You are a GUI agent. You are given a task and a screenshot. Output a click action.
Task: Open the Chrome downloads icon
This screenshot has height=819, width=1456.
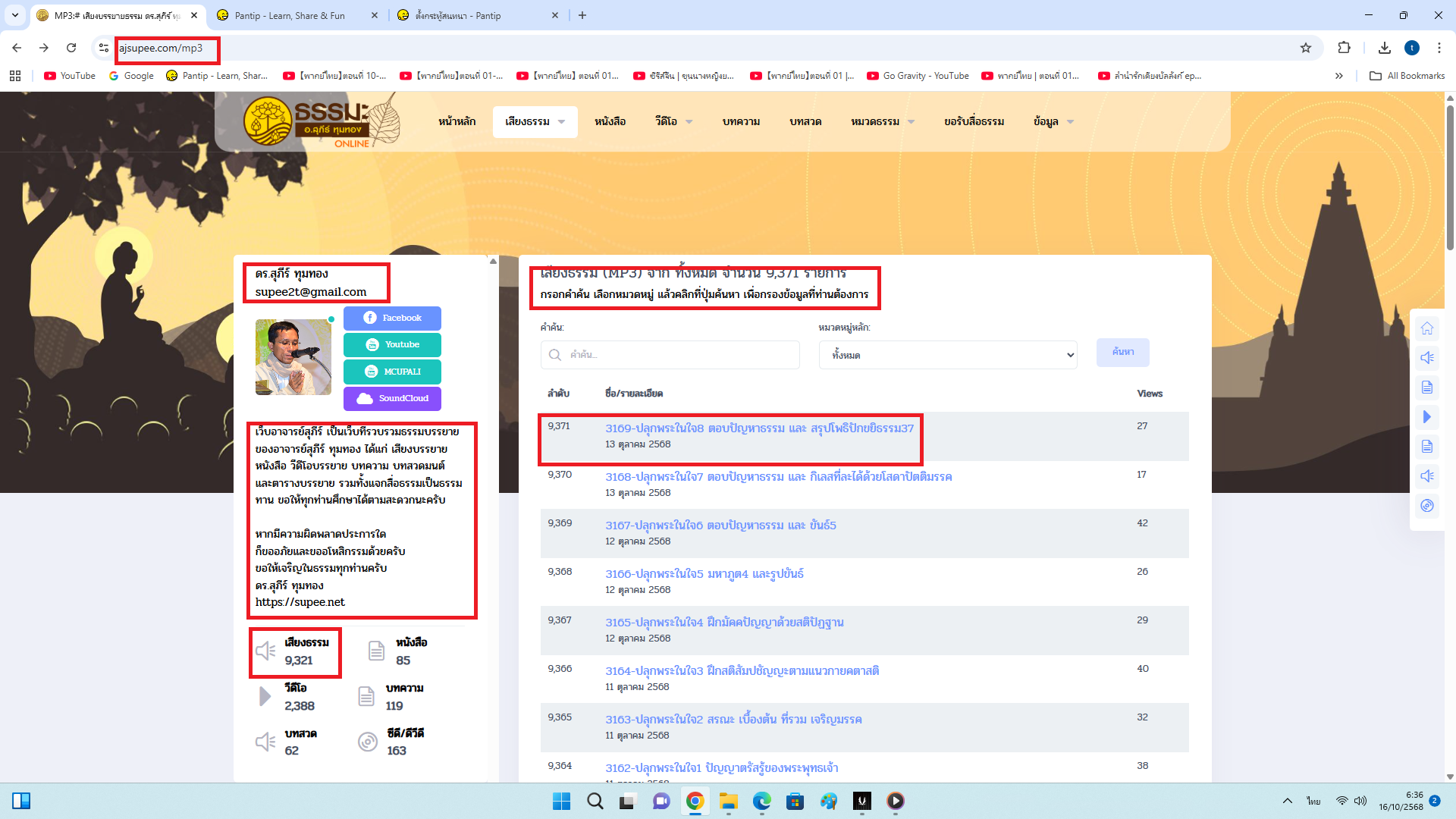tap(1384, 48)
